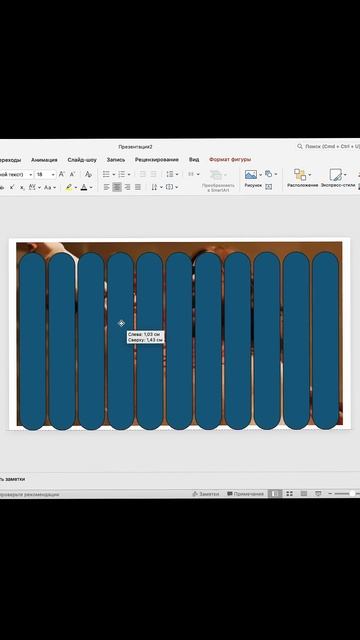Viewport: 360px width, 640px height.
Task: Open font color dropdown arrow
Action: click(91, 187)
